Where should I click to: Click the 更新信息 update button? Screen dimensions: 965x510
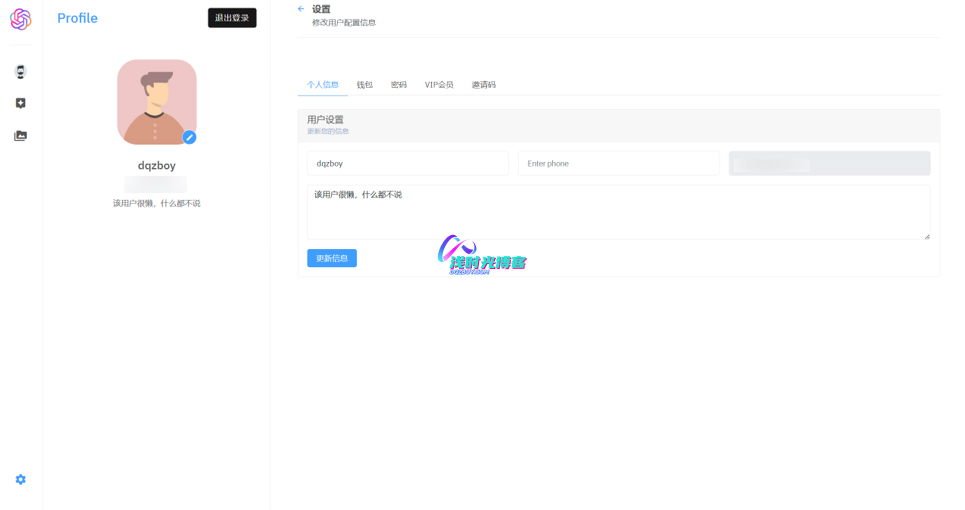(332, 258)
